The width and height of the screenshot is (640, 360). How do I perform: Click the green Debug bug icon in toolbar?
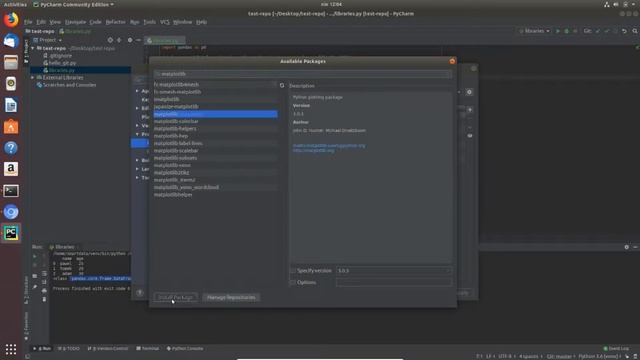click(x=567, y=31)
